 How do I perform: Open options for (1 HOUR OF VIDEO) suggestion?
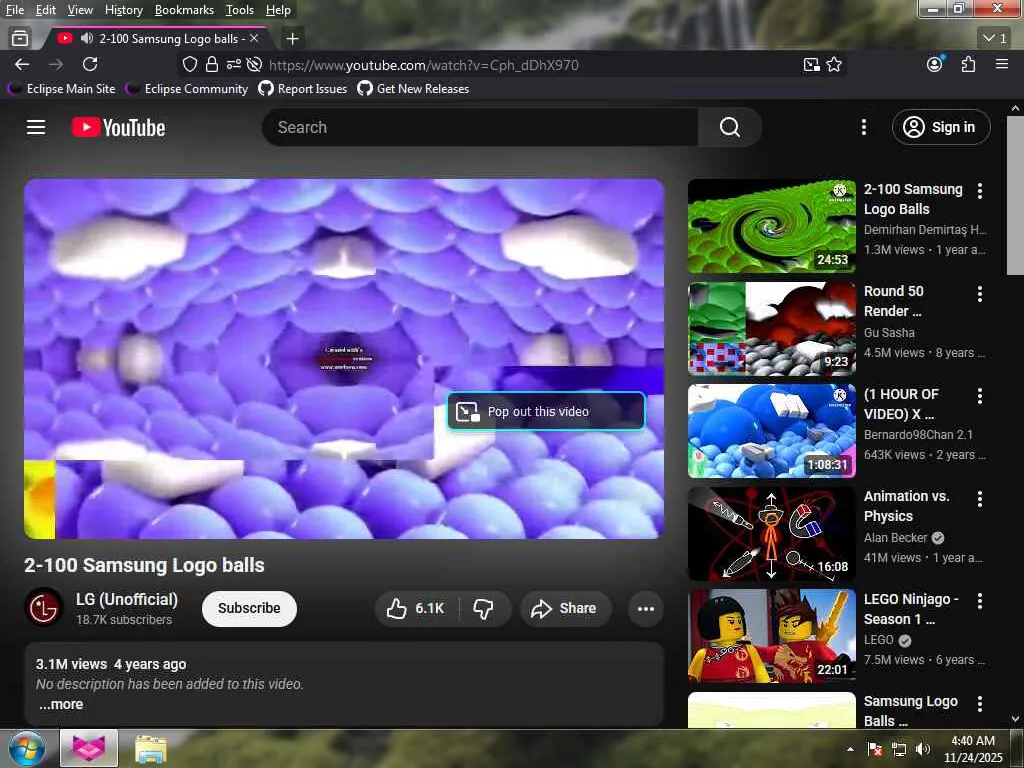[980, 396]
